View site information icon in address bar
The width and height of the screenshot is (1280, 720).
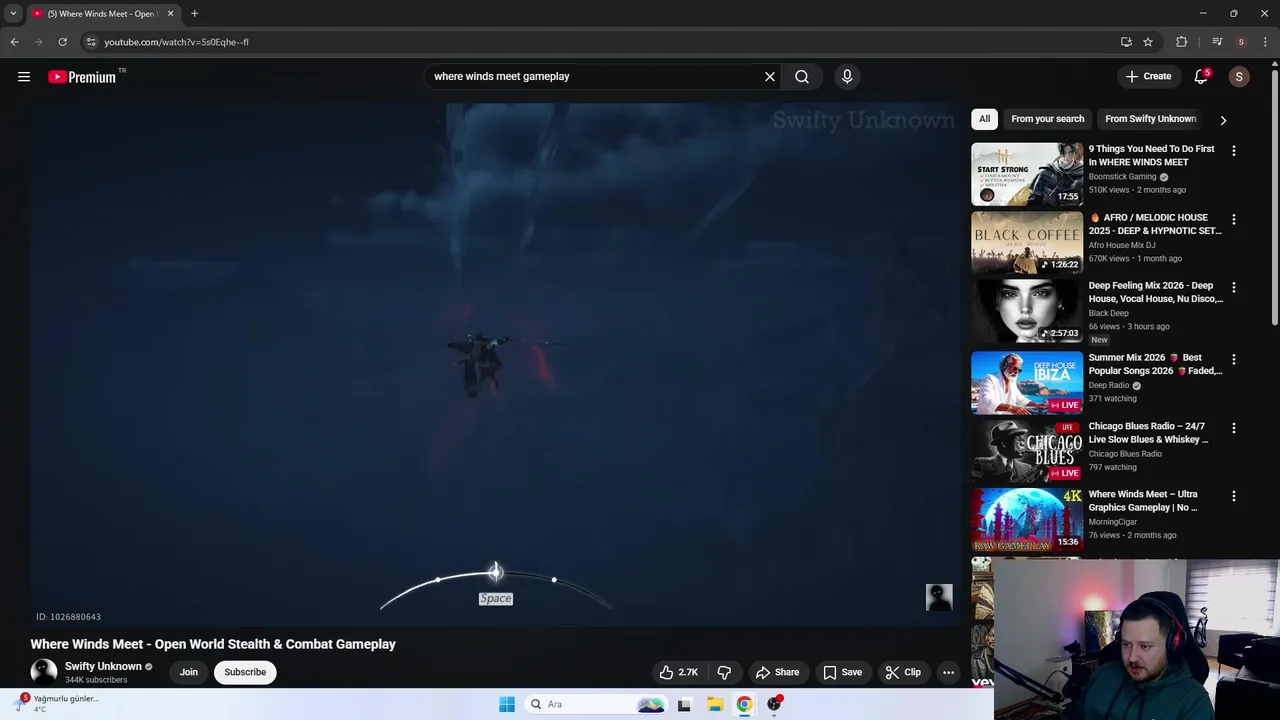pos(91,42)
